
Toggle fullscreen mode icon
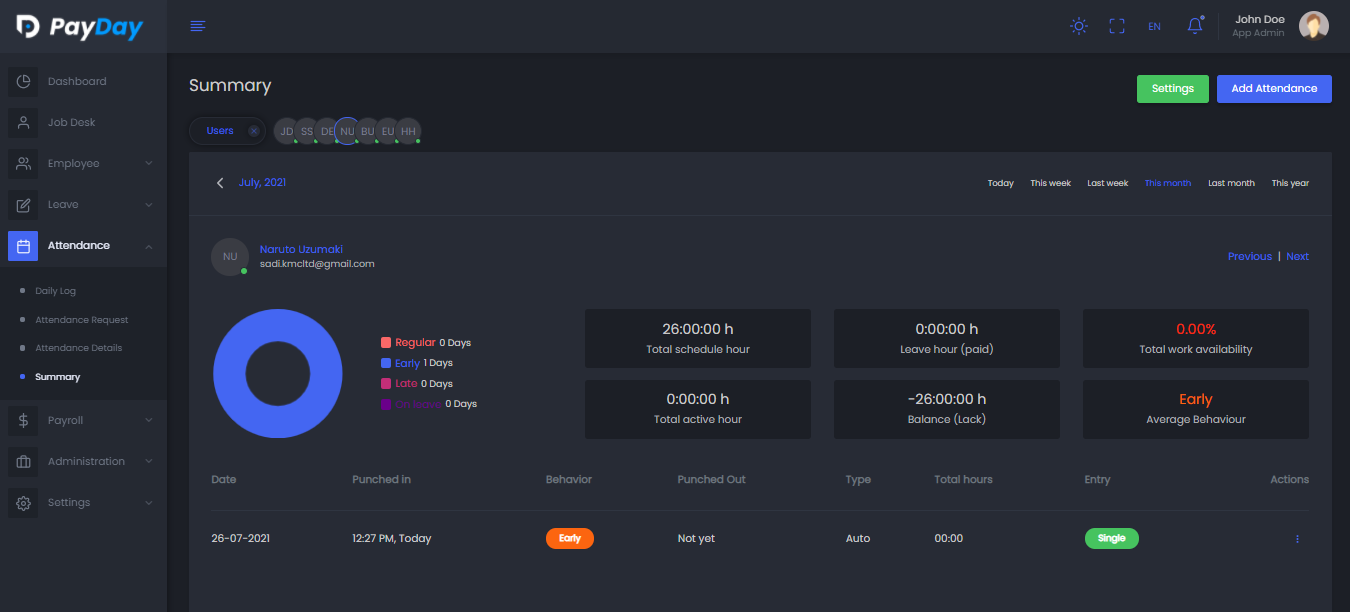tap(1117, 26)
